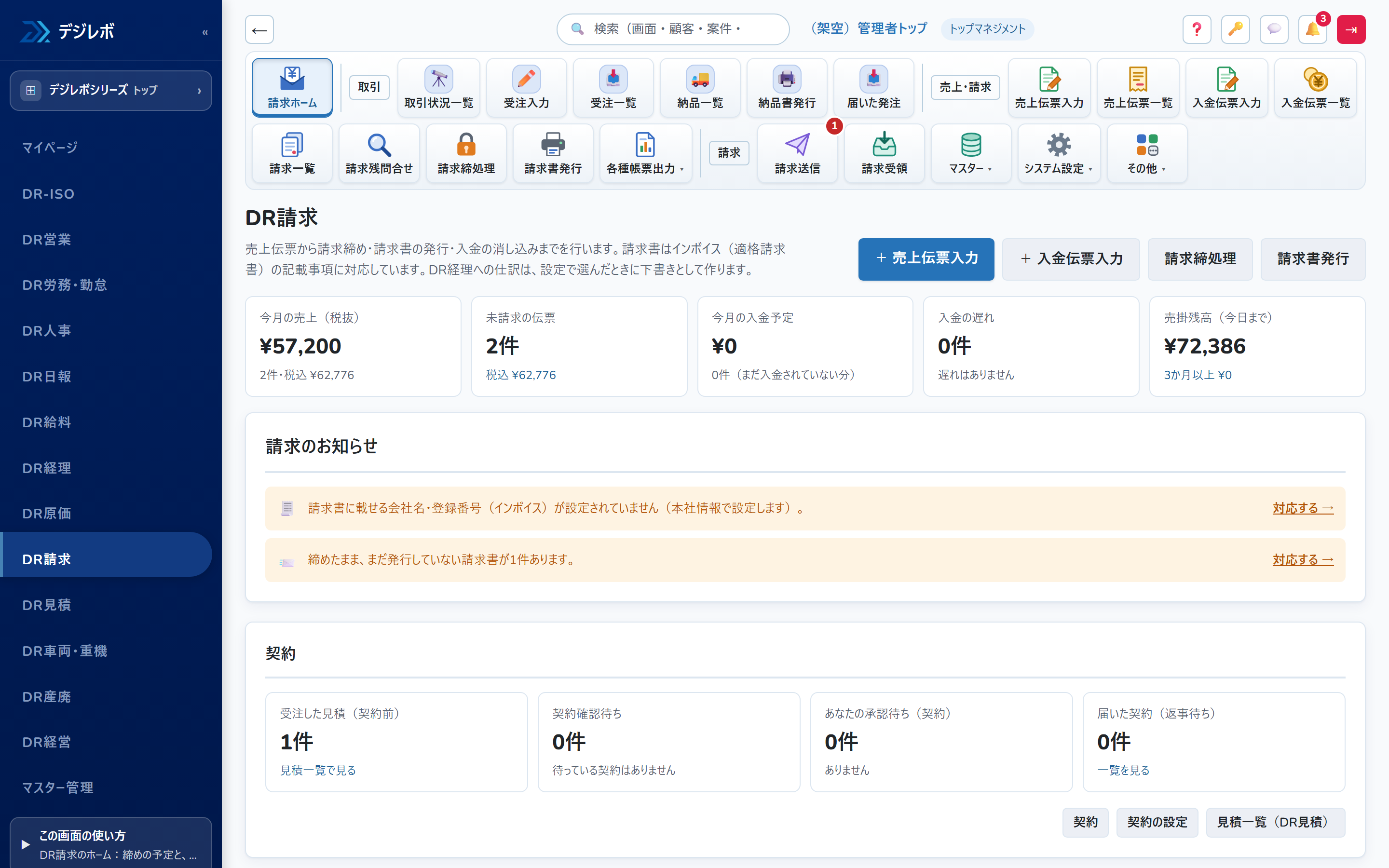Open 届いた発注 icon
Viewport: 1389px width, 868px height.
tap(873, 87)
